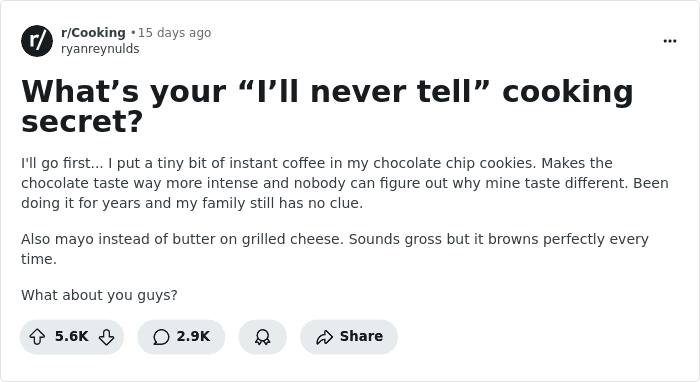Click the instant coffee cookies paragraph

pos(345,183)
